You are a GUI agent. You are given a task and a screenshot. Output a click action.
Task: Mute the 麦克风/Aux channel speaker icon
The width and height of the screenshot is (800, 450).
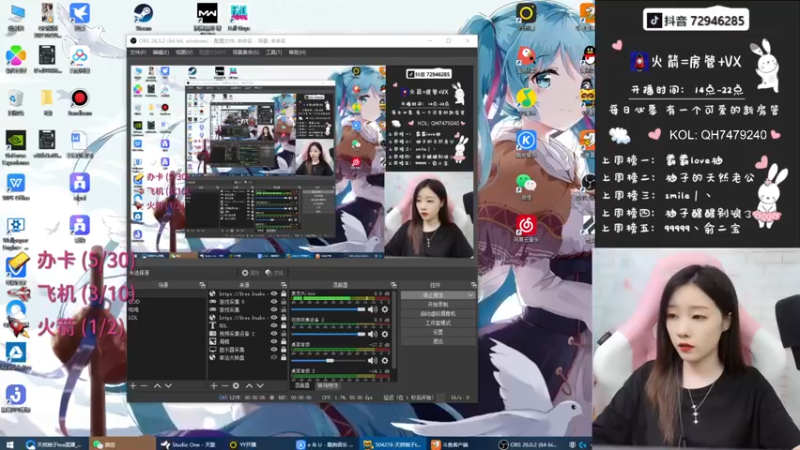click(373, 310)
